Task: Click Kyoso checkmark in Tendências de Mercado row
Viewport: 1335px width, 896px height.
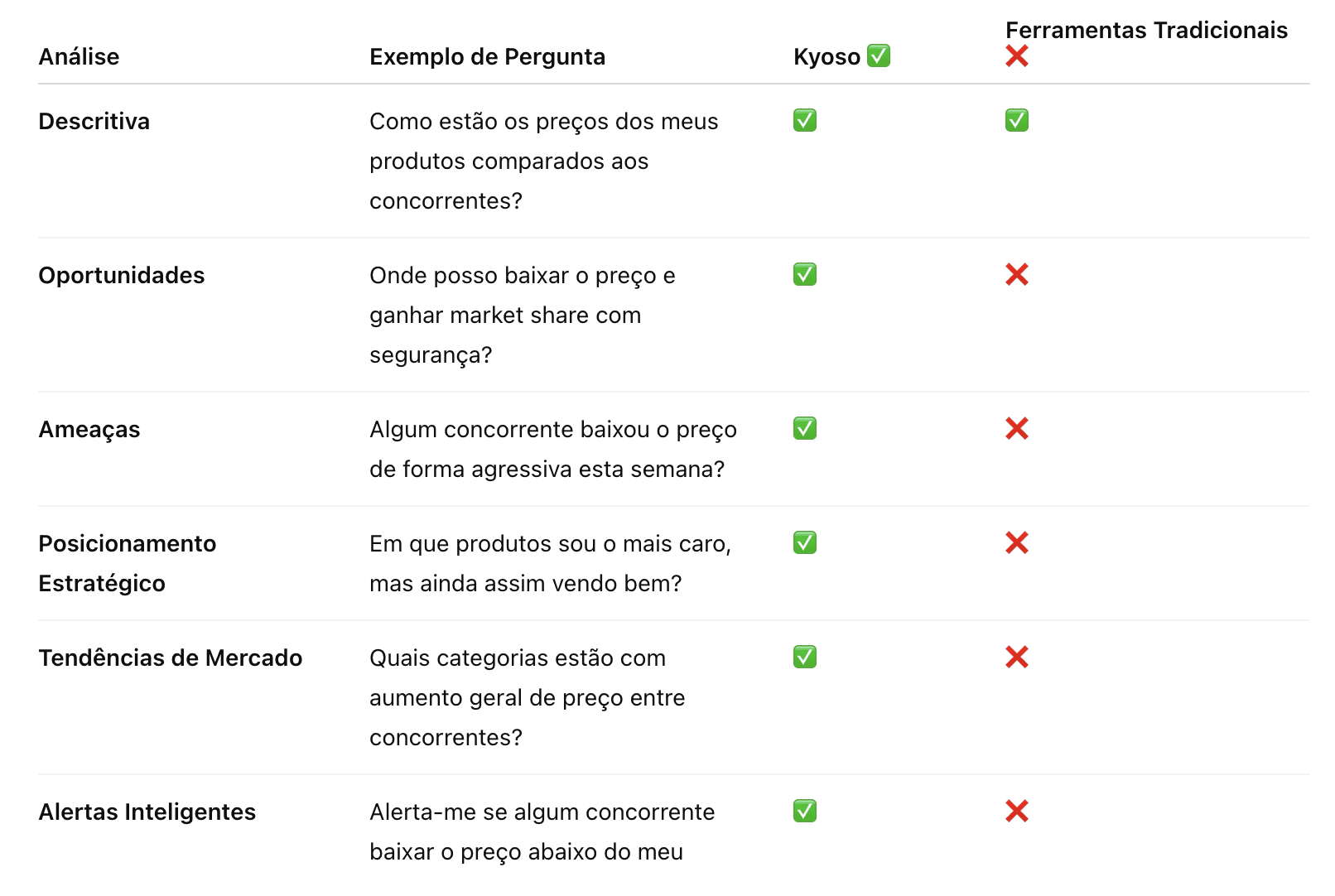Action: tap(805, 657)
